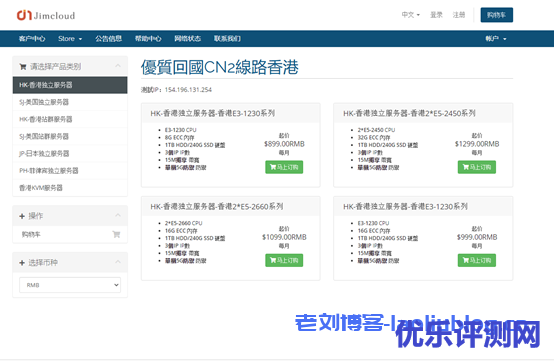Click 2*E5-2450 CPU spec line
The width and height of the screenshot is (554, 361).
[x=376, y=130]
